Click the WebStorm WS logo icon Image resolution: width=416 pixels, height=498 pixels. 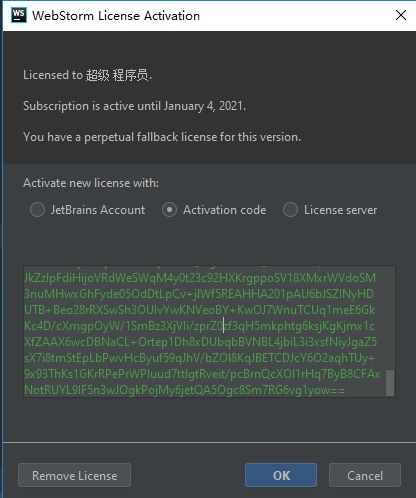pyautogui.click(x=19, y=15)
